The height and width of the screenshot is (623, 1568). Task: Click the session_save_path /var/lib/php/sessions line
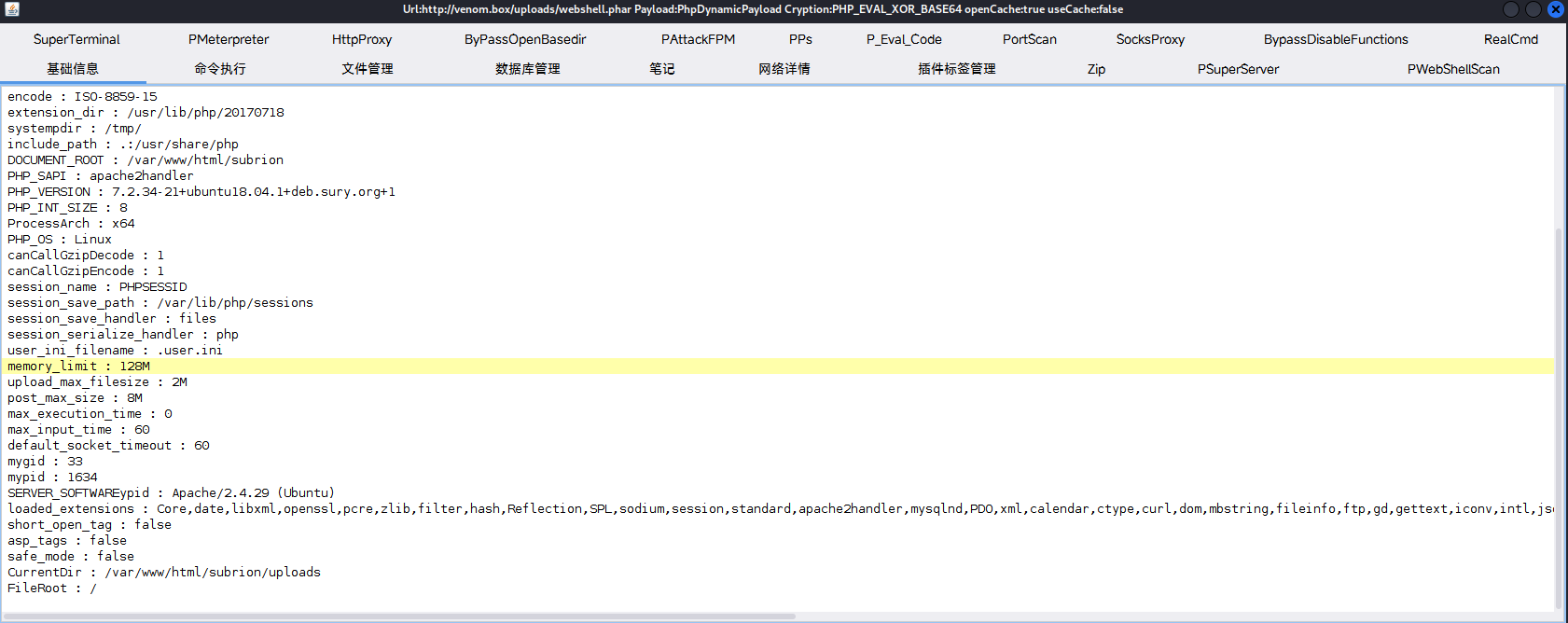pos(160,303)
